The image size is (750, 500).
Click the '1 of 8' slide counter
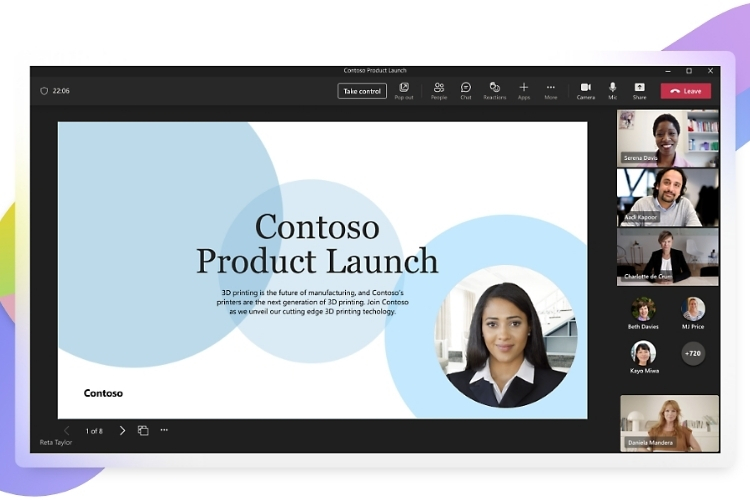point(94,431)
